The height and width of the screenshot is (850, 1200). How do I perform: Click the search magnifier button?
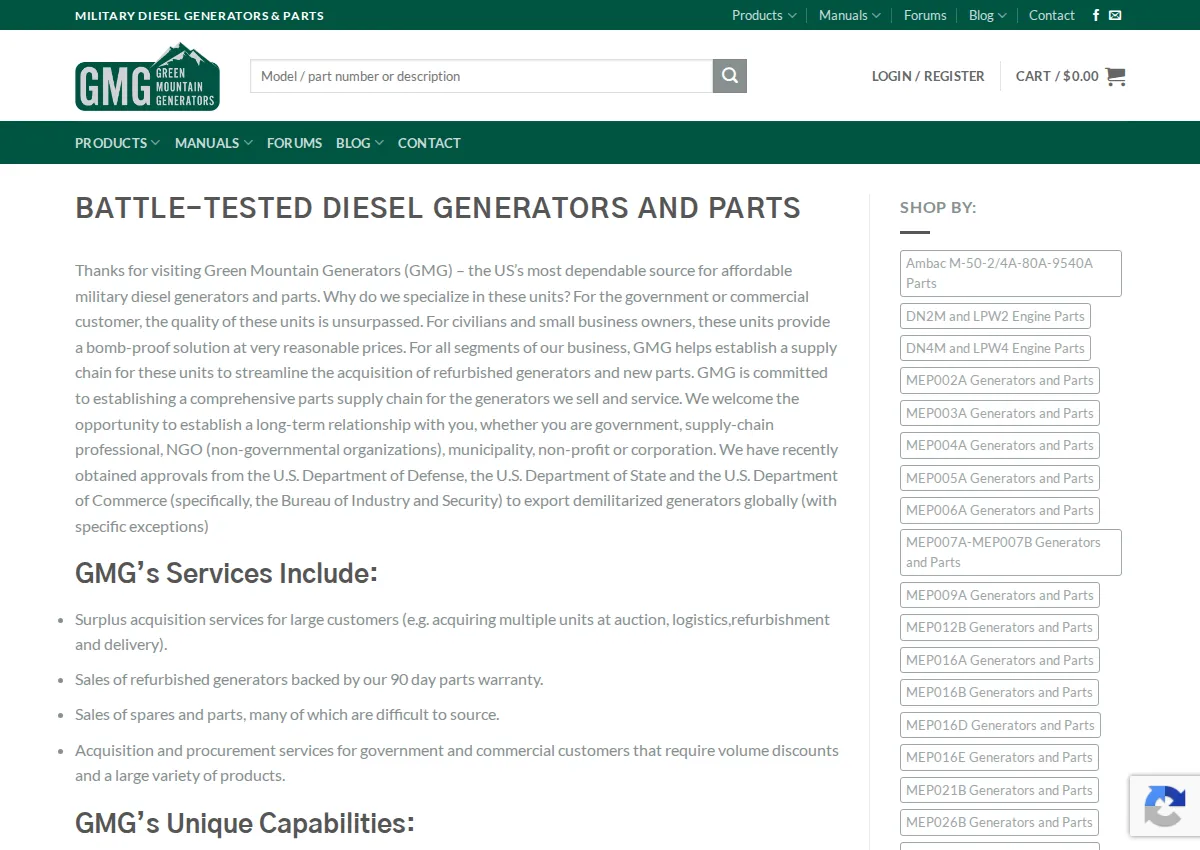(730, 76)
